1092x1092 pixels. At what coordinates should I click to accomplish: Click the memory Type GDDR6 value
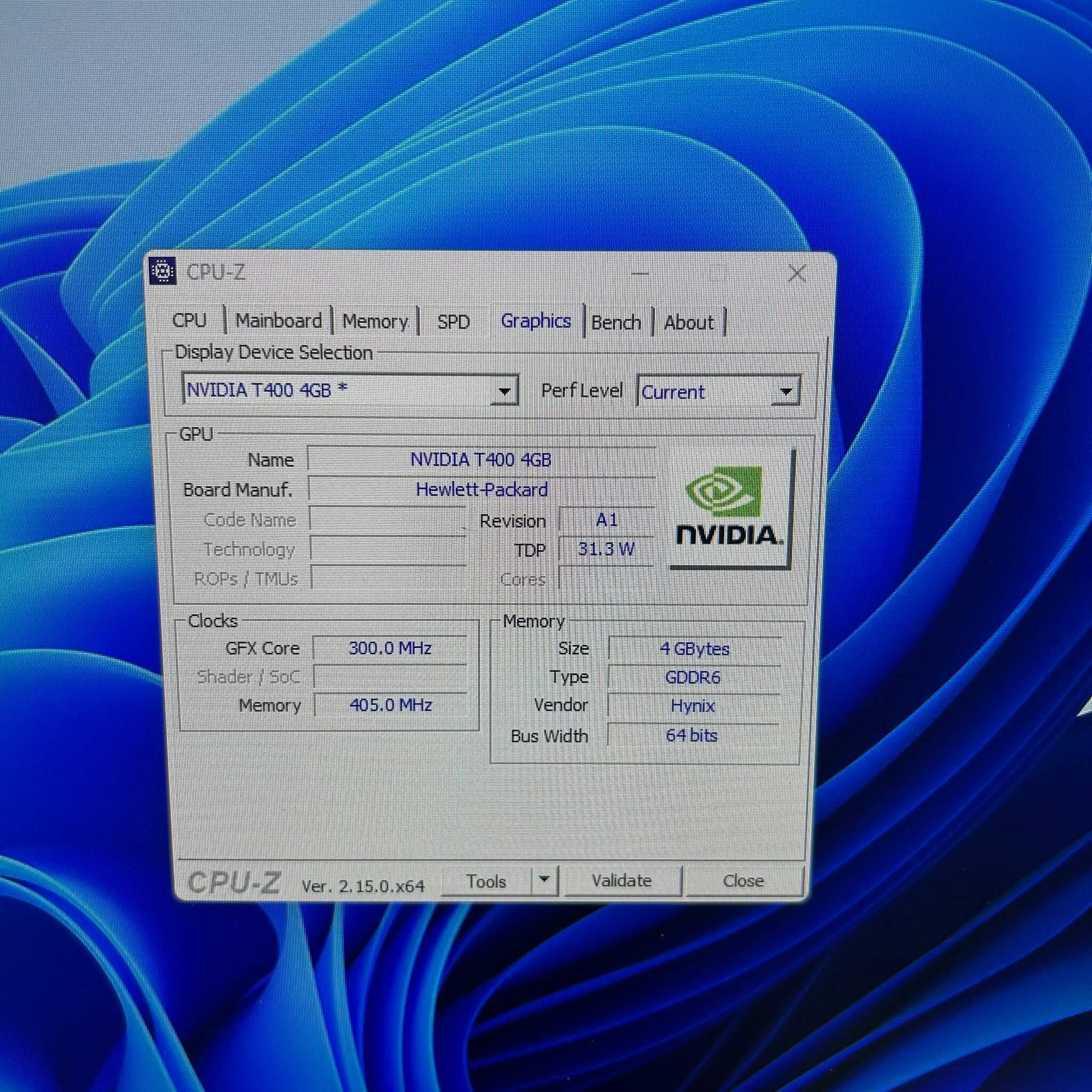(x=694, y=677)
